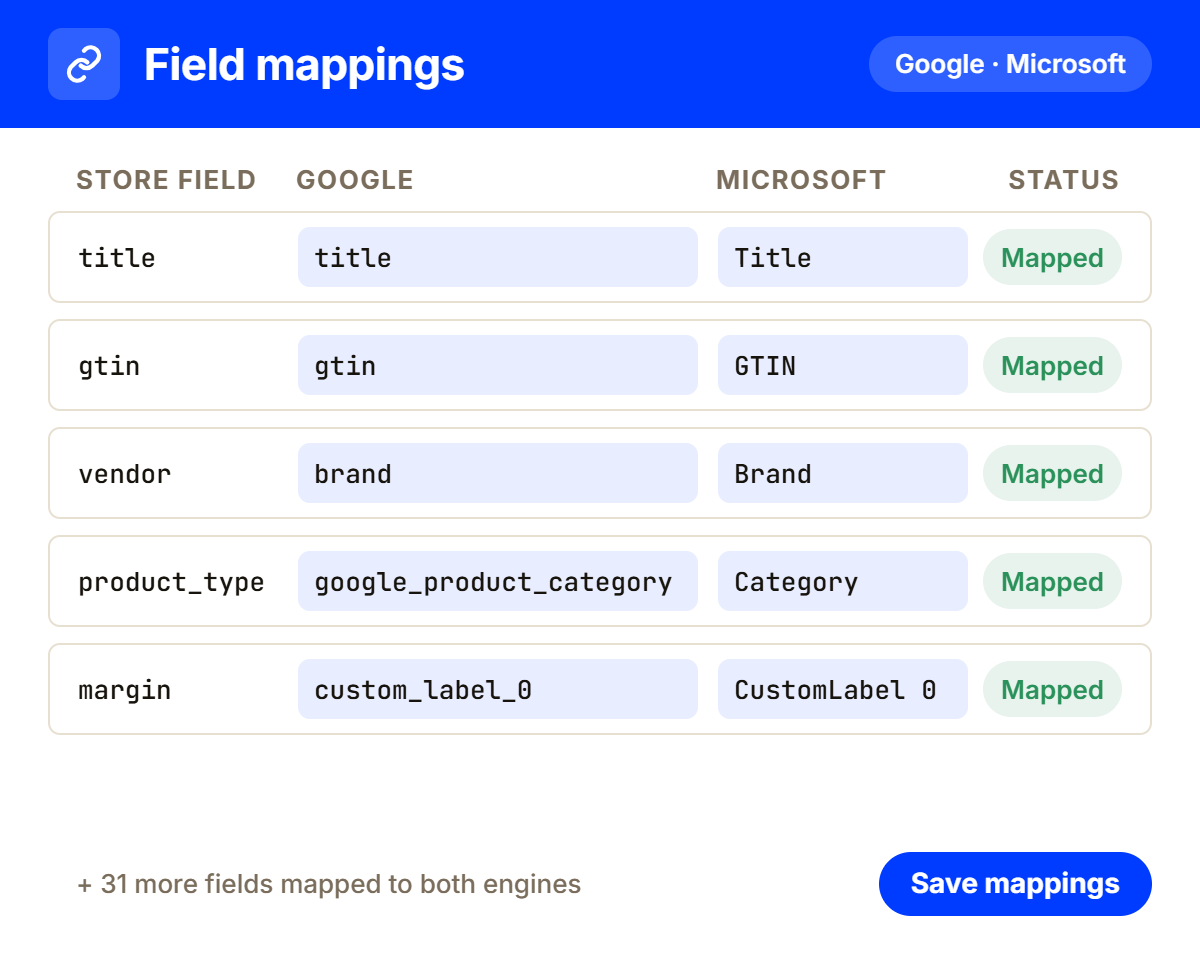
Task: Click the Google · Microsoft pill
Action: pos(1010,64)
